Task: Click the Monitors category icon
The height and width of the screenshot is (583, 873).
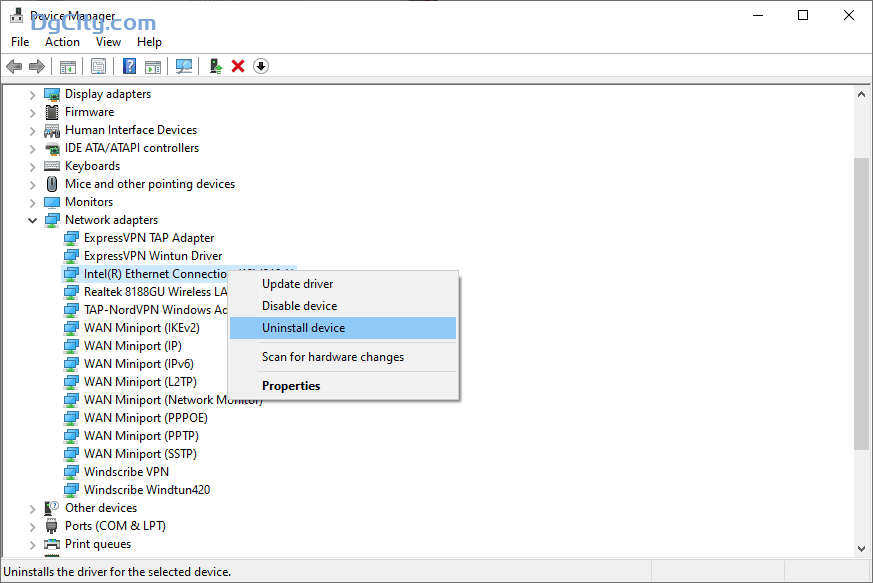Action: [52, 202]
